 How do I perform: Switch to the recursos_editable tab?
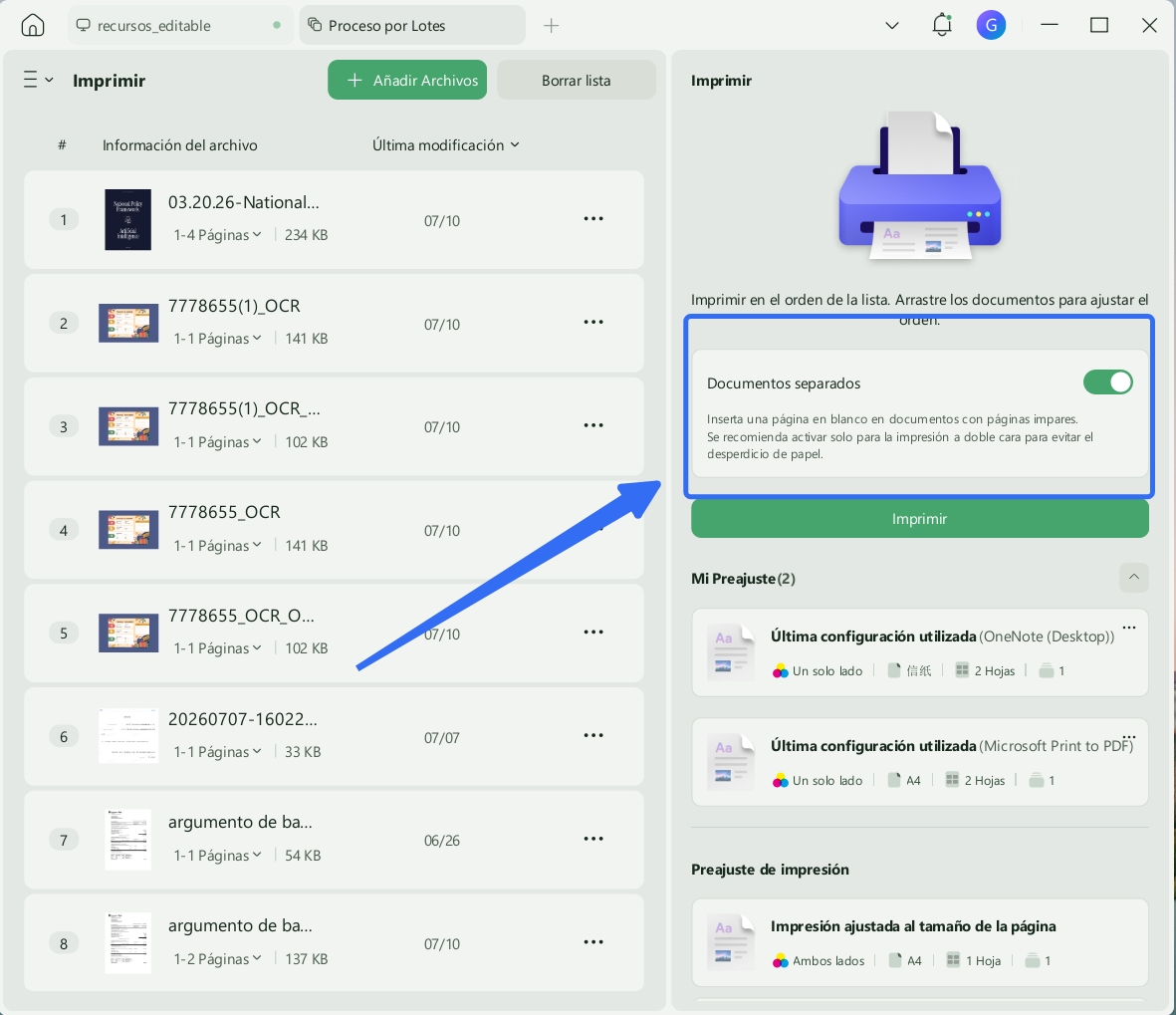click(x=181, y=26)
